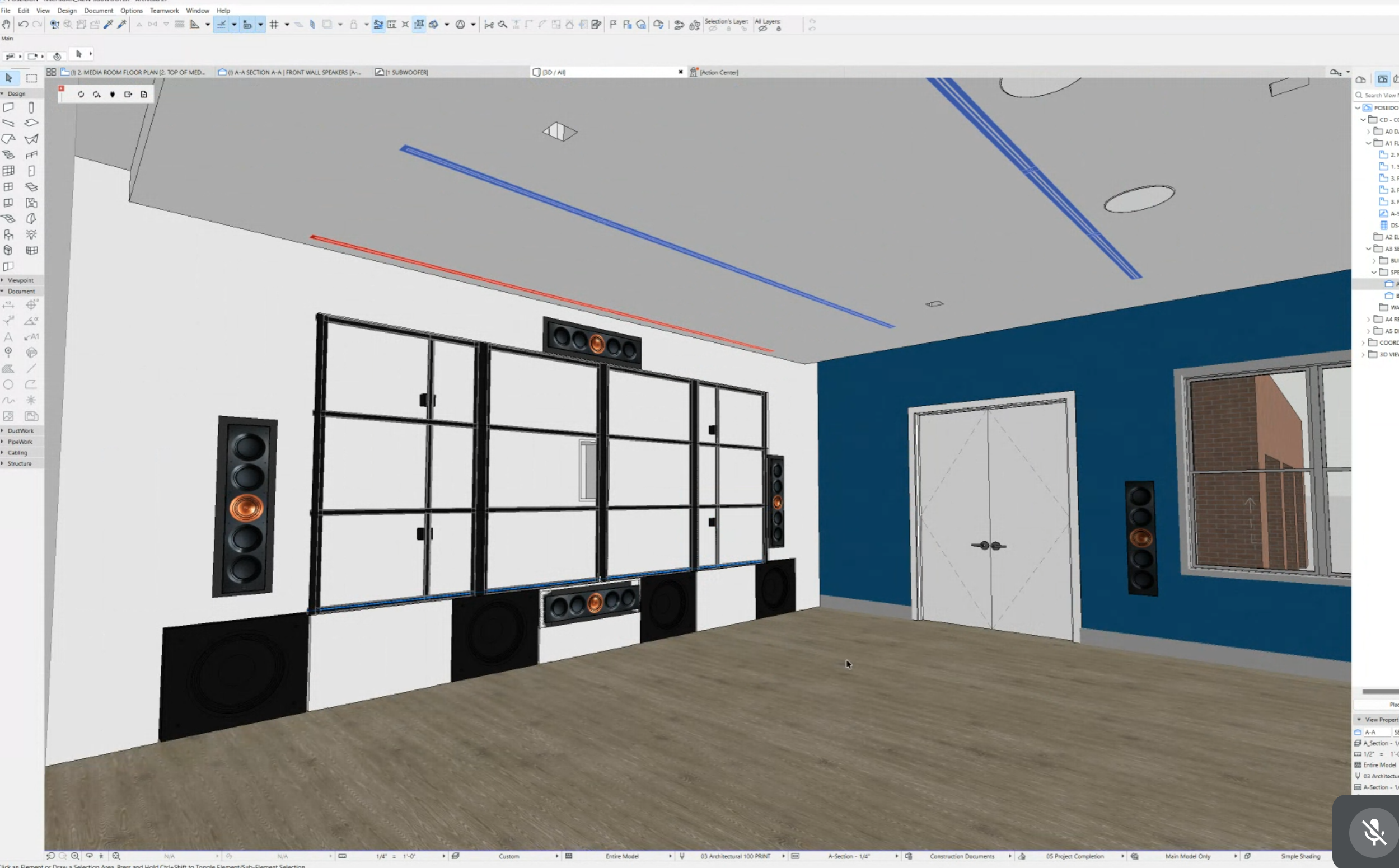
Task: Open the Simple Shading 3D style dropdown
Action: pos(1300,856)
